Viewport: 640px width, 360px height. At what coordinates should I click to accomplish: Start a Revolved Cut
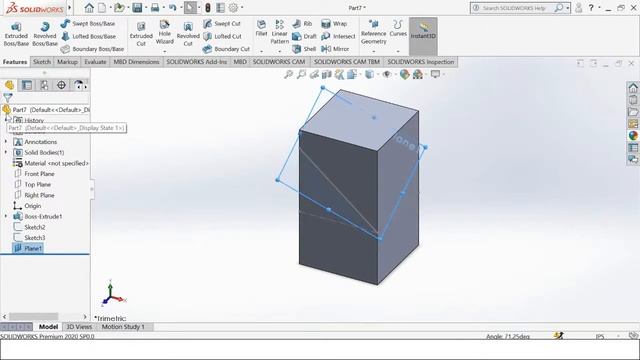tap(188, 34)
